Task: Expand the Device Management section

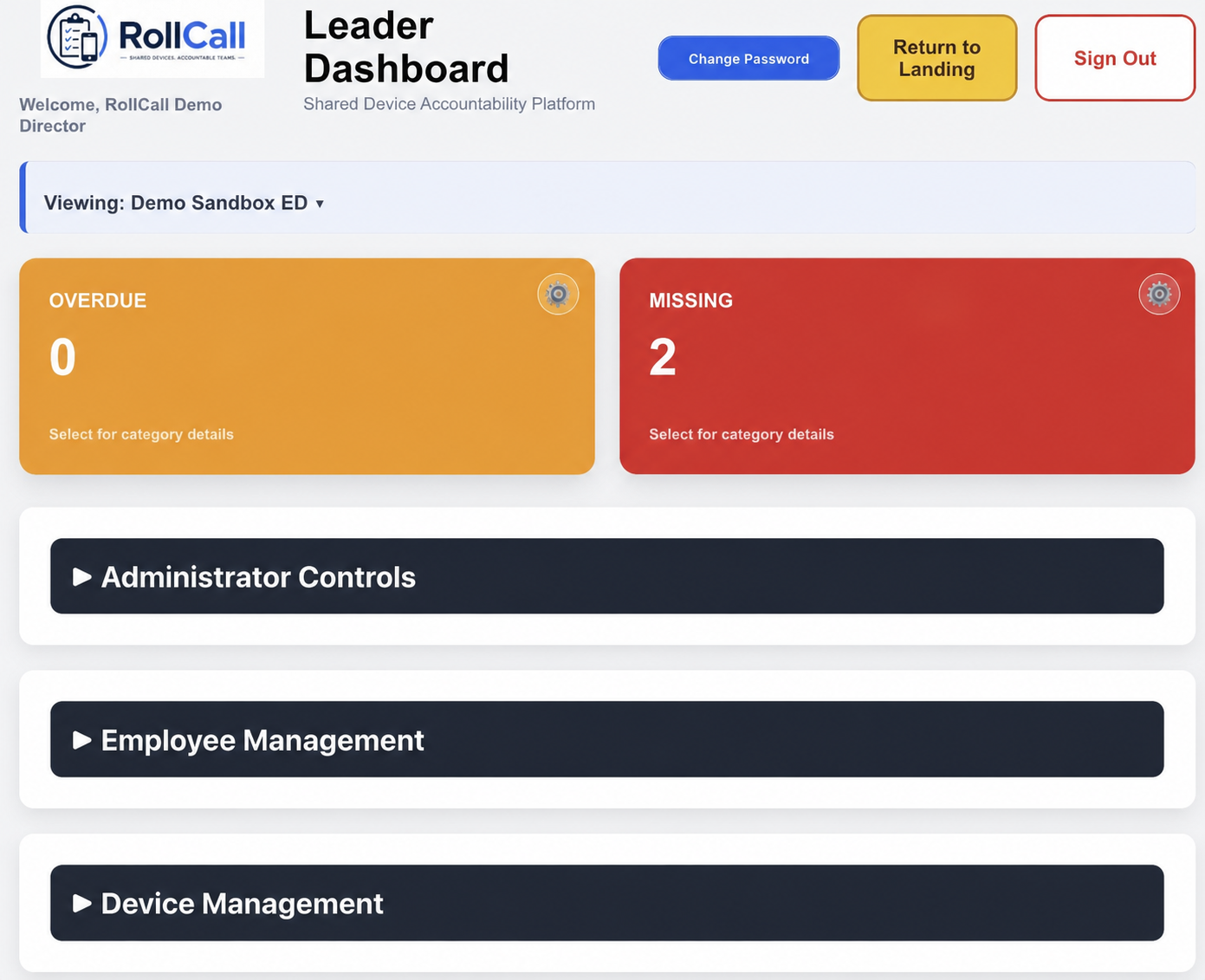Action: click(606, 903)
